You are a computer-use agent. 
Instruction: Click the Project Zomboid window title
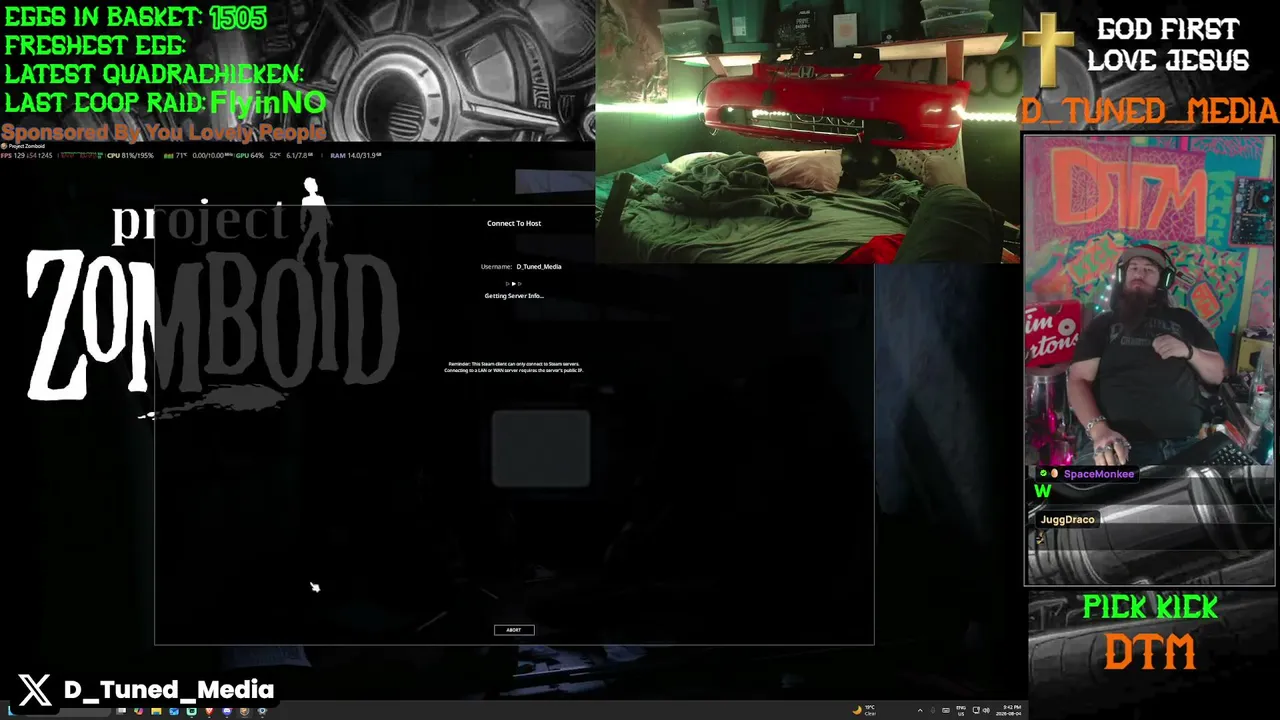point(27,146)
